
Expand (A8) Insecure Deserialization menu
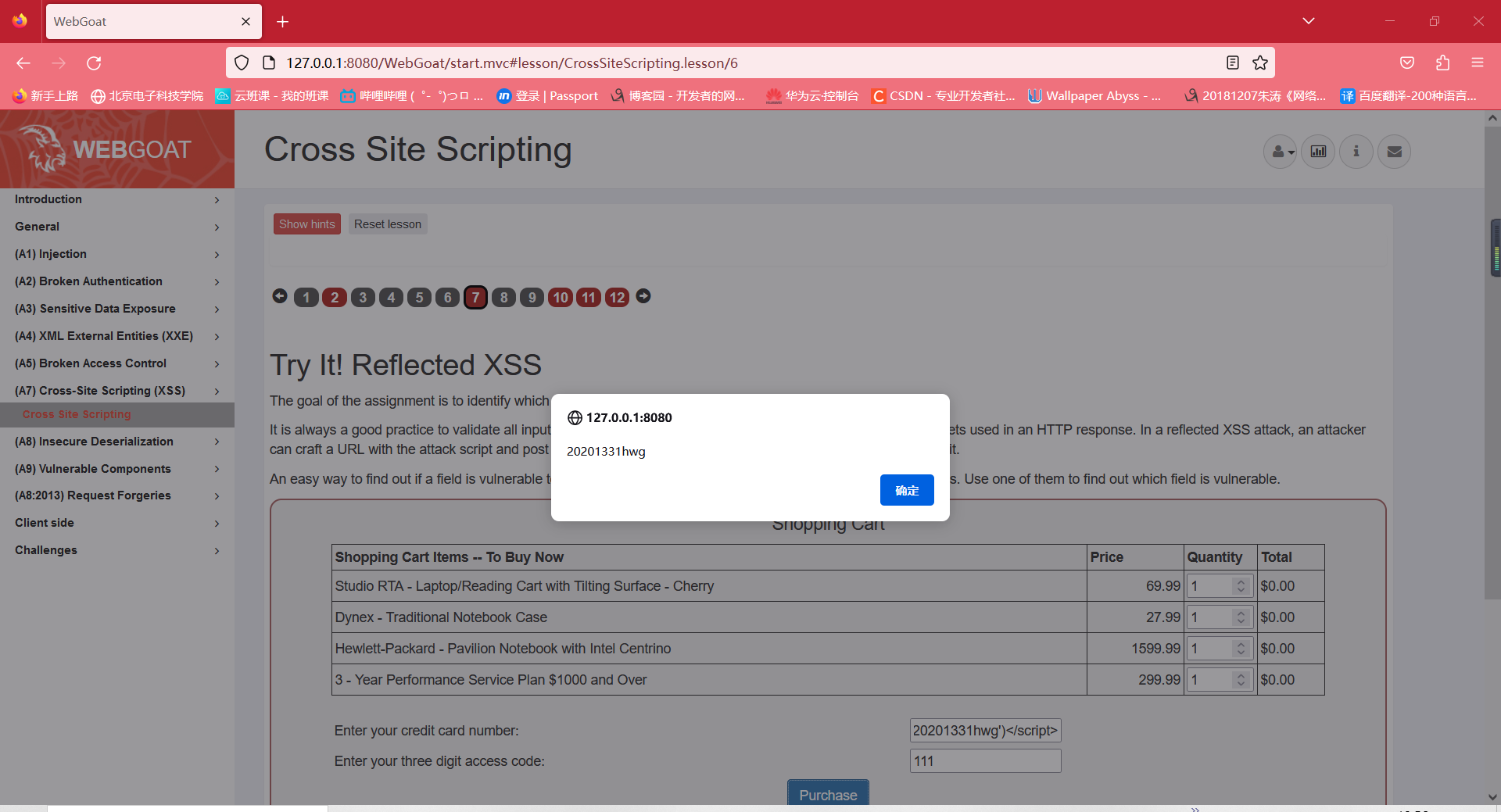[117, 442]
